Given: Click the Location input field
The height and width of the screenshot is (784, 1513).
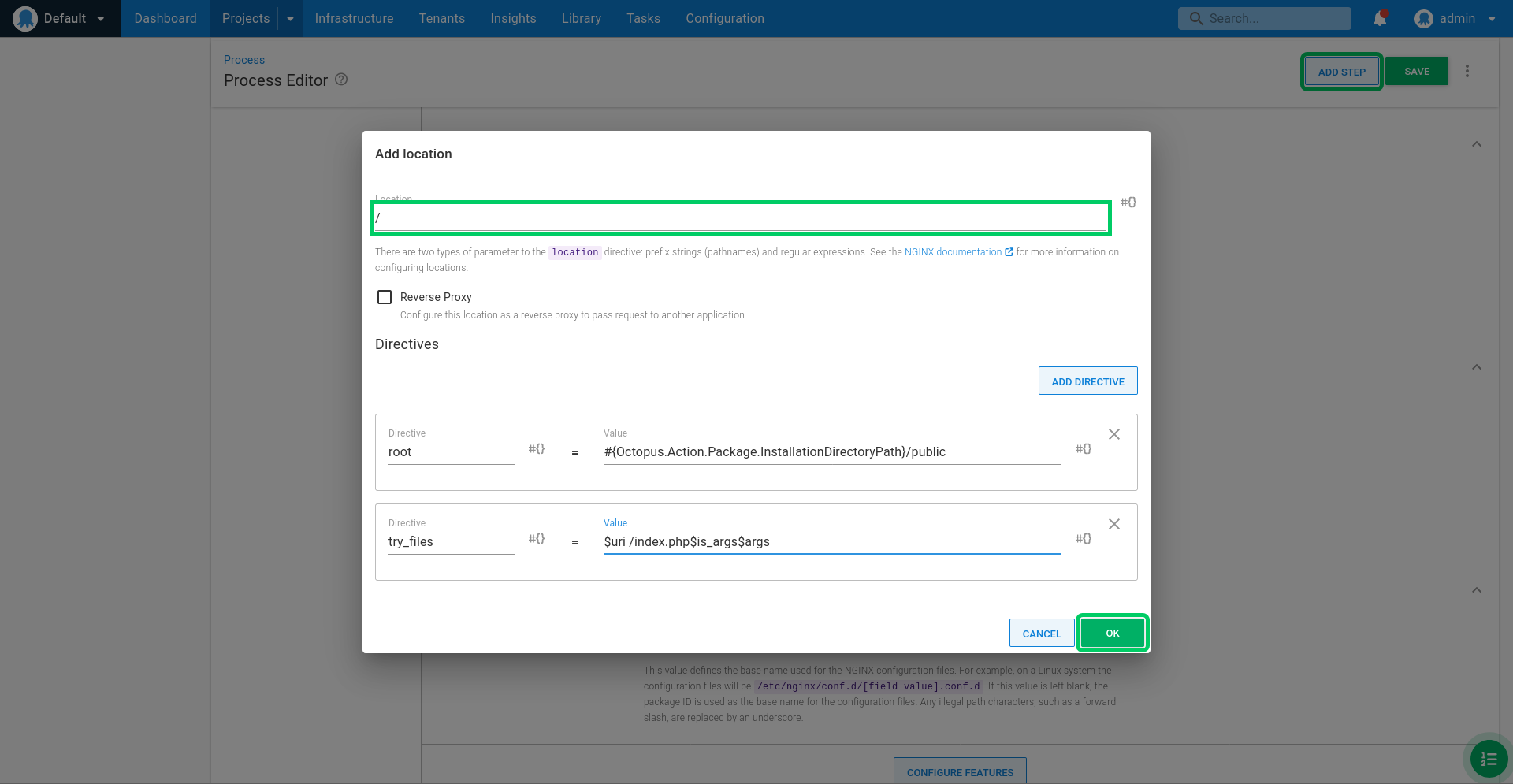Looking at the screenshot, I should pyautogui.click(x=741, y=218).
